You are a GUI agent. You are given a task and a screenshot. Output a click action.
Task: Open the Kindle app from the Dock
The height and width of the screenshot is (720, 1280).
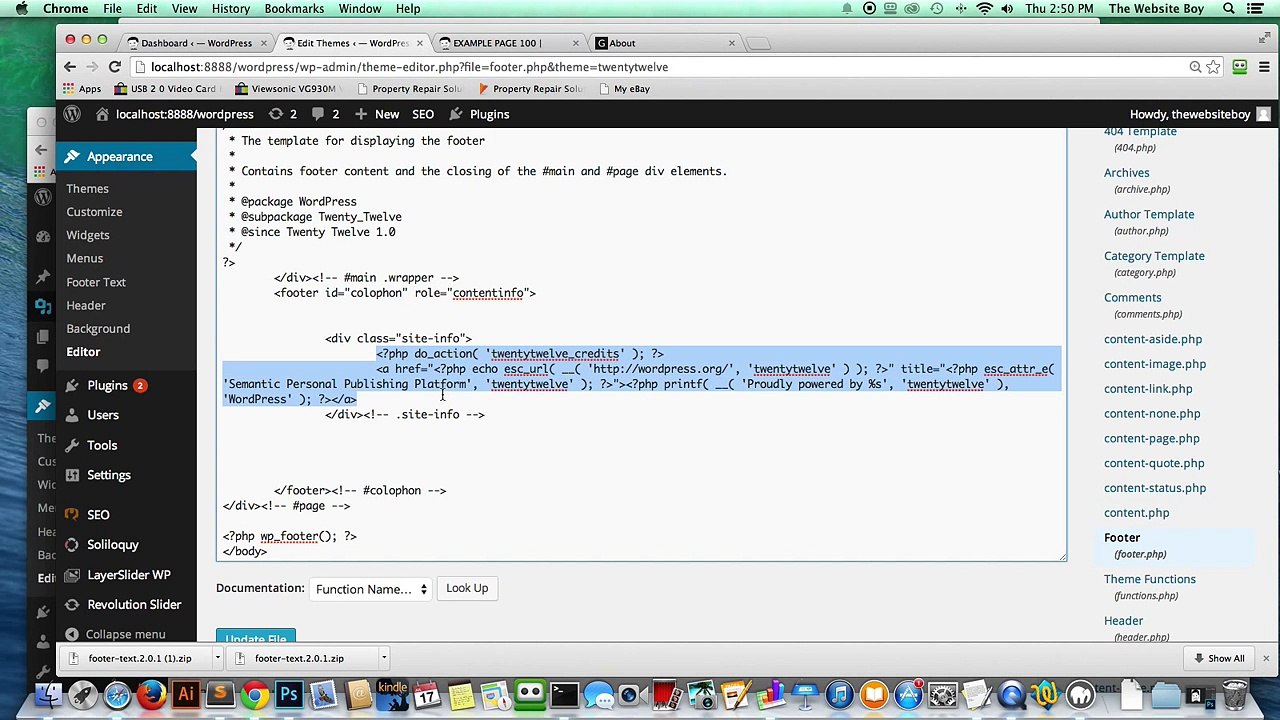click(392, 694)
